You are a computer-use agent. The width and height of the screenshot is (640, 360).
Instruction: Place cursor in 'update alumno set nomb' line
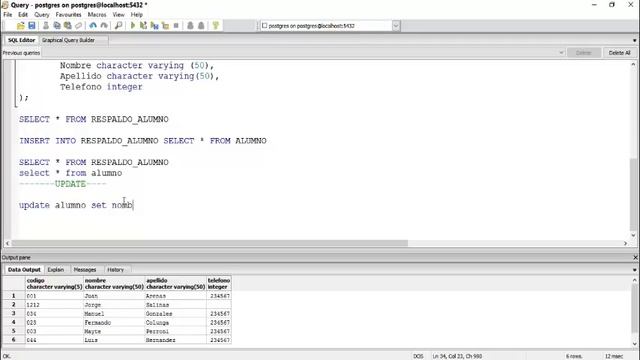(76, 205)
